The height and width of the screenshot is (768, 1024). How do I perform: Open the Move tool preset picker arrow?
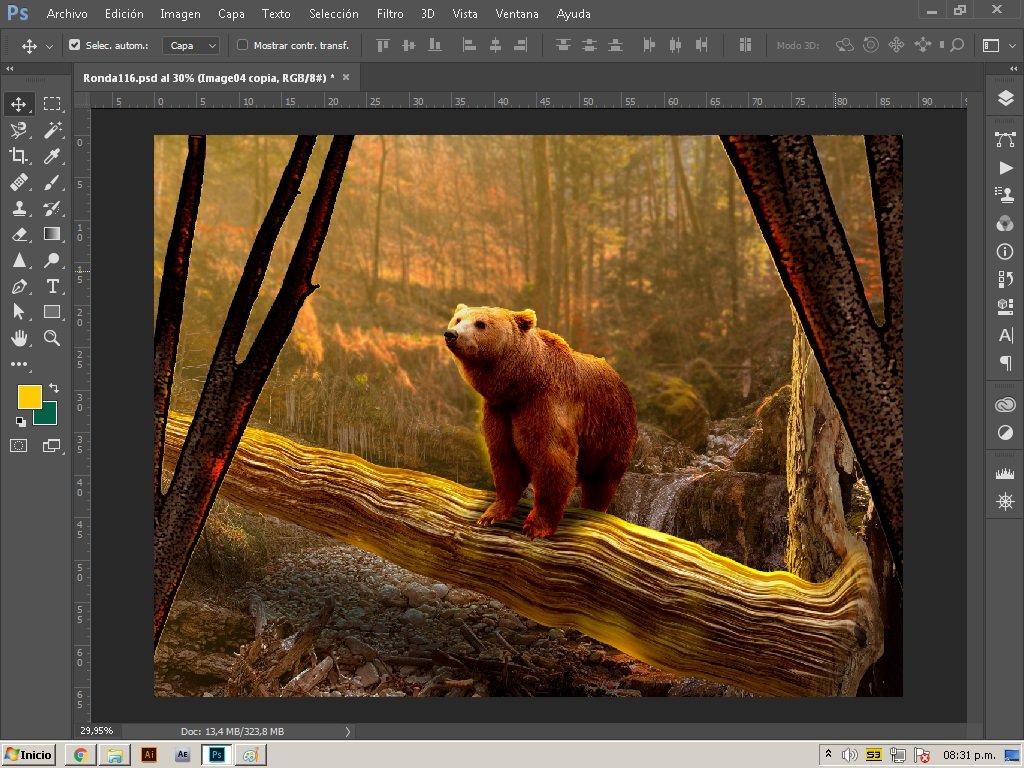click(x=49, y=46)
